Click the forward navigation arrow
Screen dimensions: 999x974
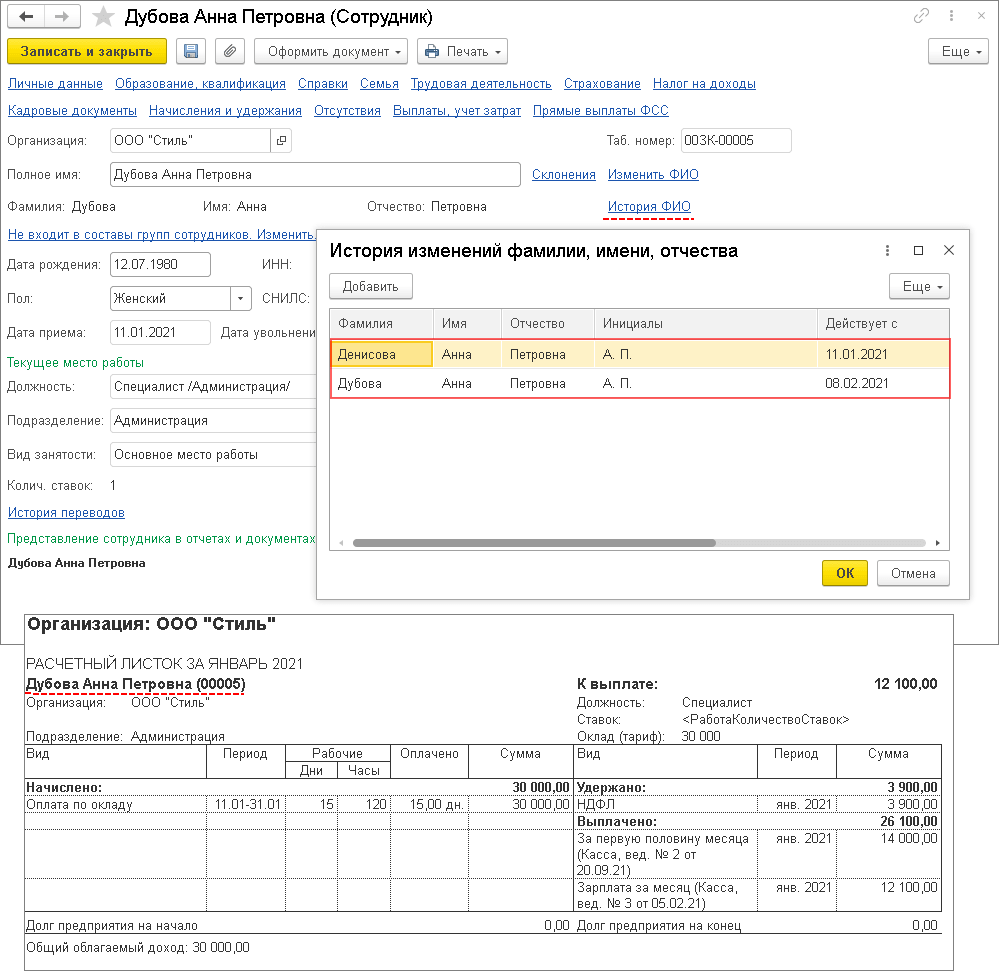tap(62, 17)
